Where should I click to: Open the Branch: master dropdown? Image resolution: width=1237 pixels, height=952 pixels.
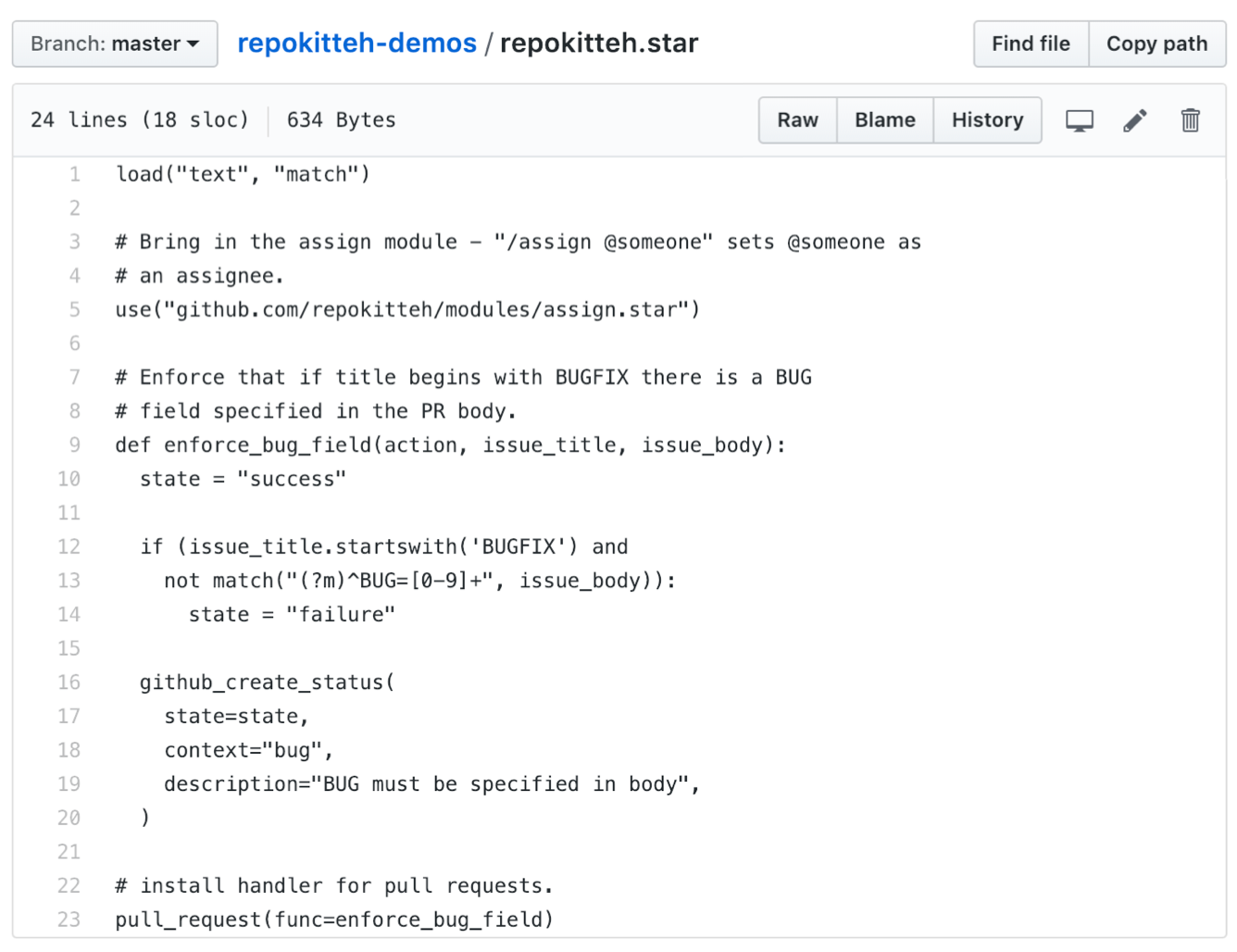pyautogui.click(x=115, y=44)
